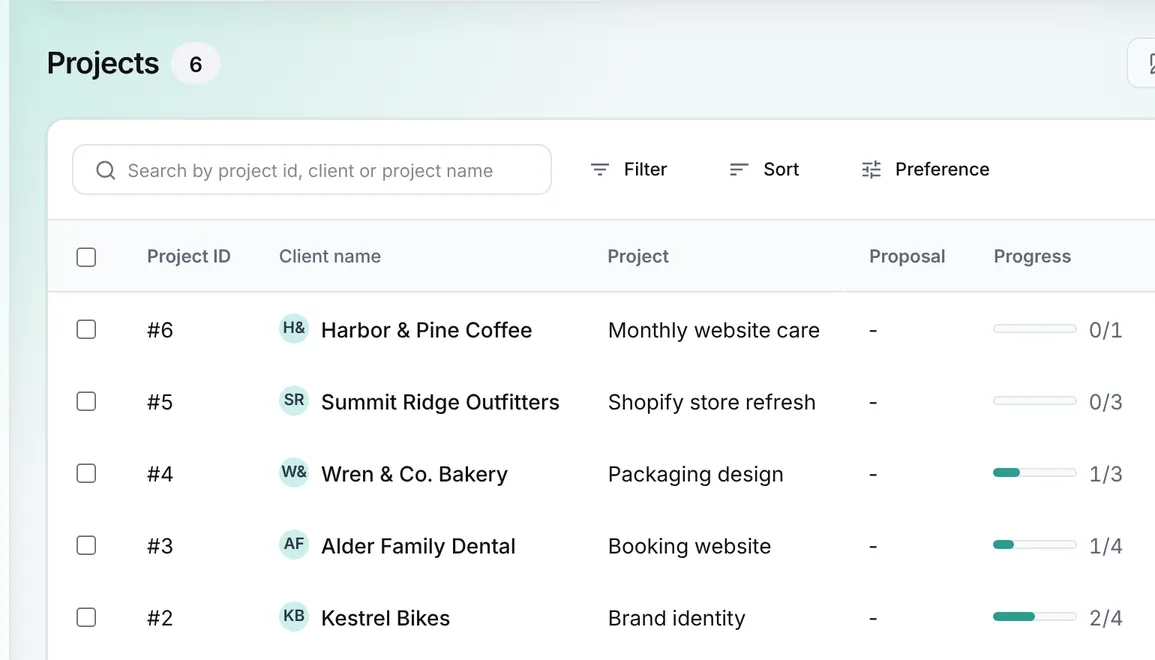Click the Packaging design project

[x=695, y=474]
